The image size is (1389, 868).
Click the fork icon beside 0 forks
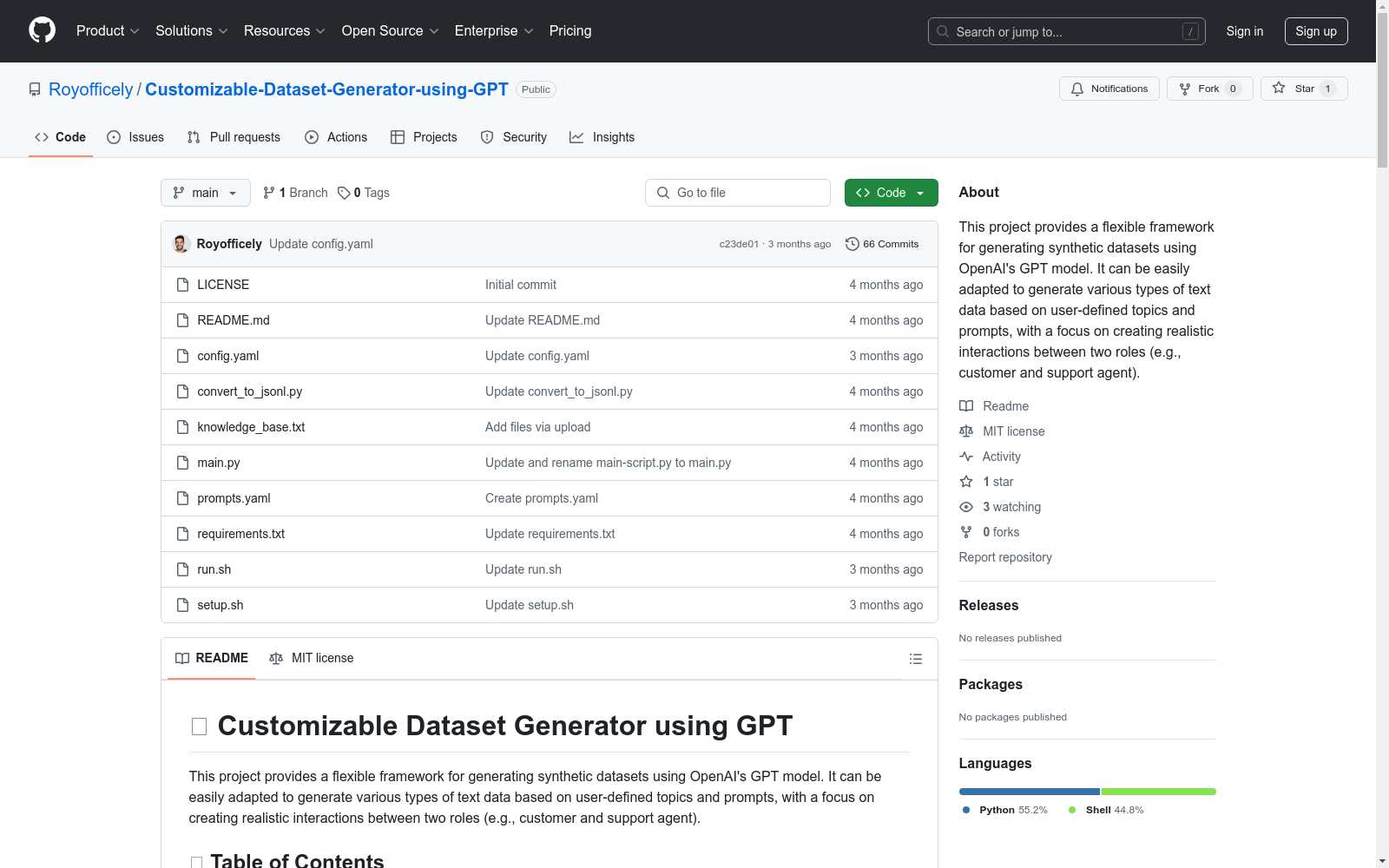coord(966,532)
